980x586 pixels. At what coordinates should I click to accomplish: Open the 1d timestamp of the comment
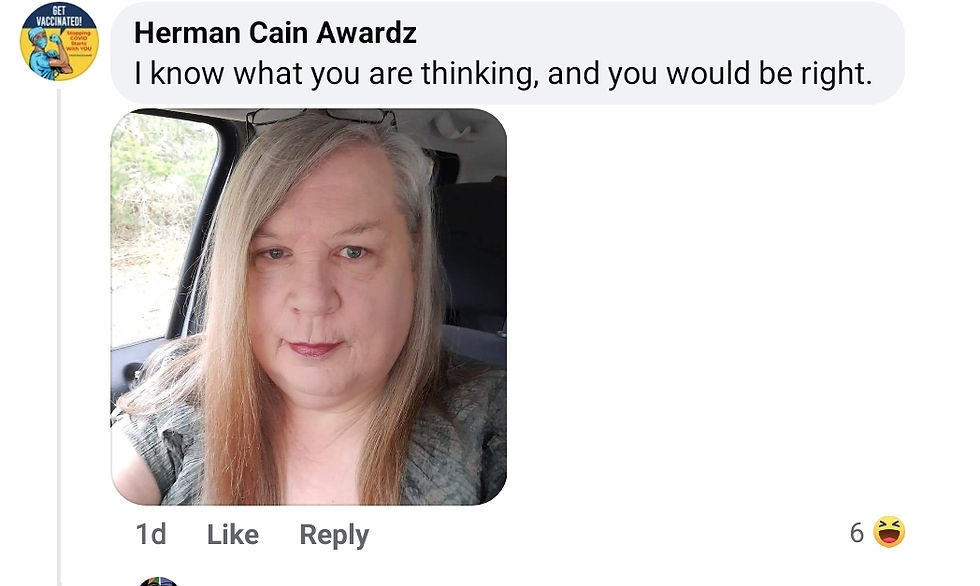click(x=151, y=535)
